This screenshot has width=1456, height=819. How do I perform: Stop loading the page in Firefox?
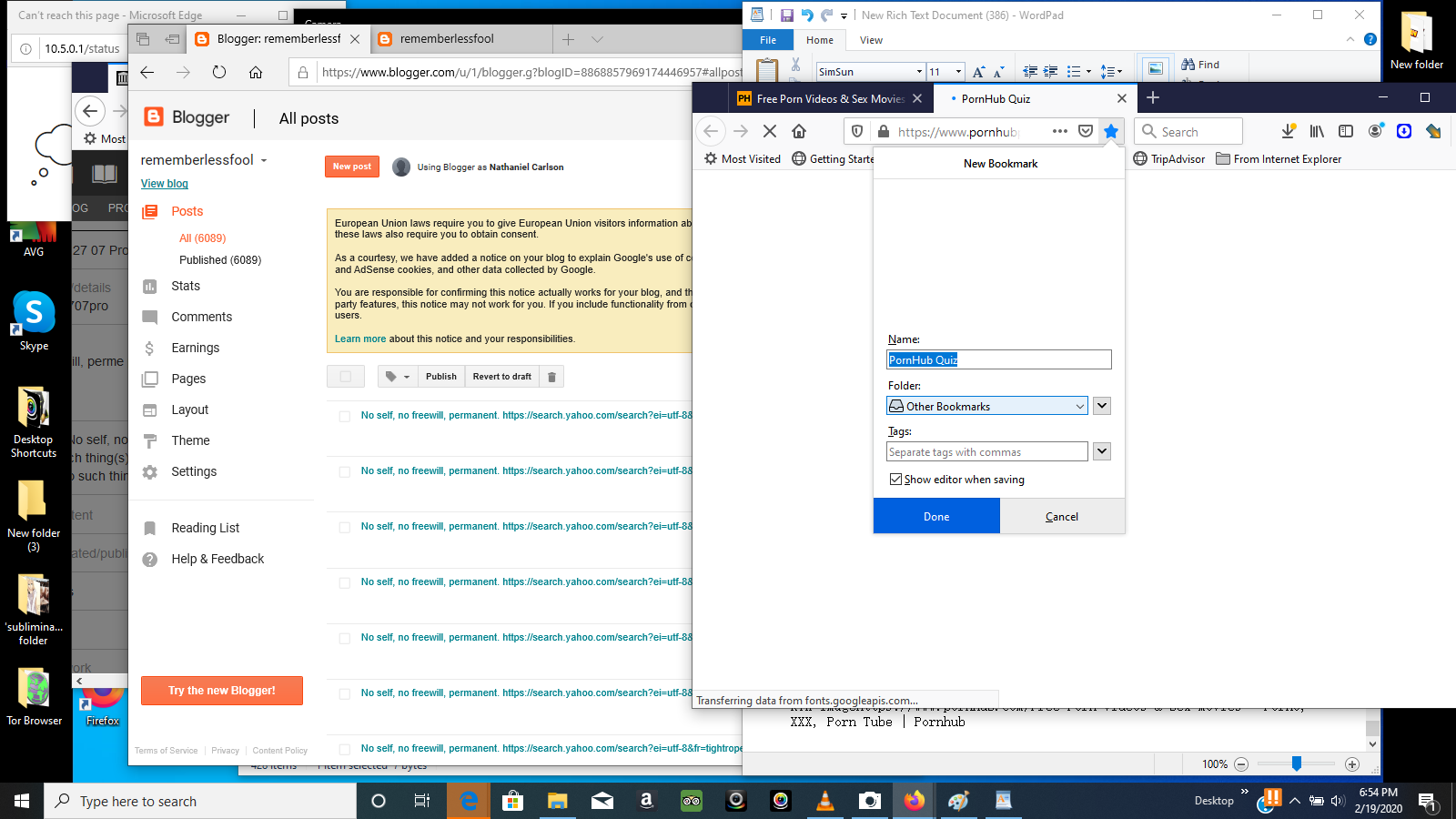[770, 131]
